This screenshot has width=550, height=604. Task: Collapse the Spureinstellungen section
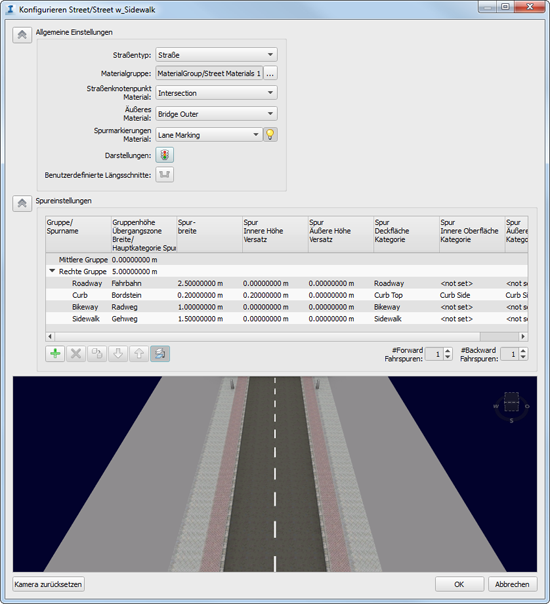point(22,203)
